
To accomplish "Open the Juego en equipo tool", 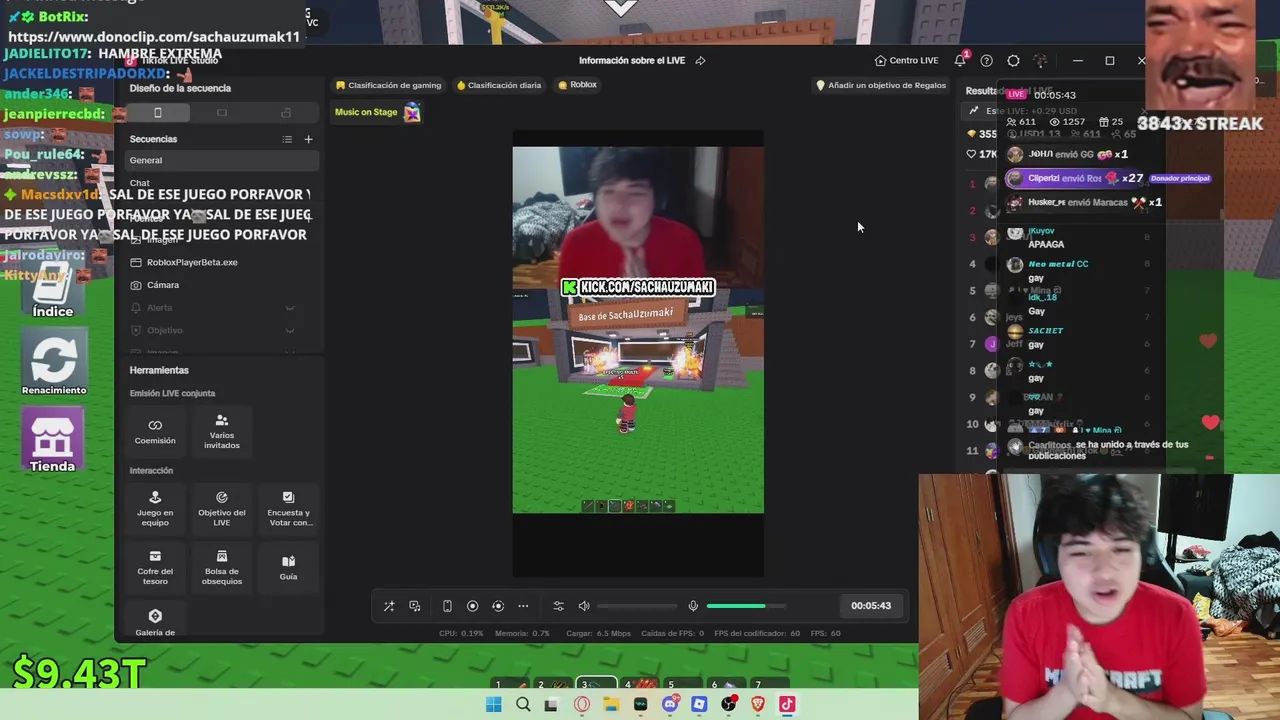I will pos(155,508).
